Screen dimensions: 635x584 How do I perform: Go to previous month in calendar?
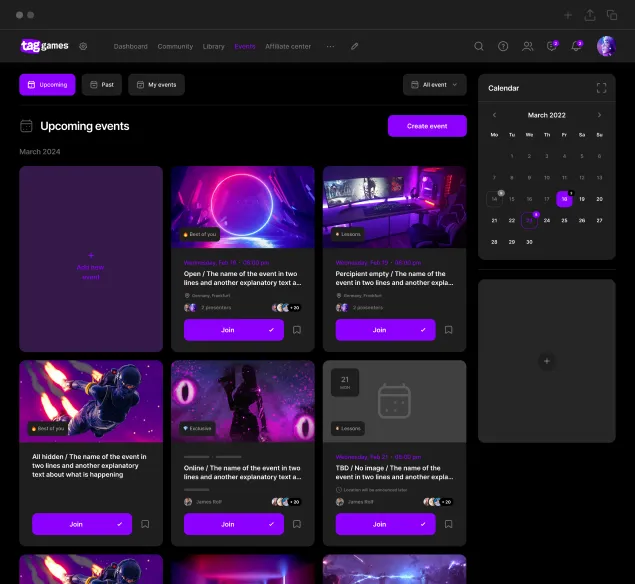[x=494, y=115]
